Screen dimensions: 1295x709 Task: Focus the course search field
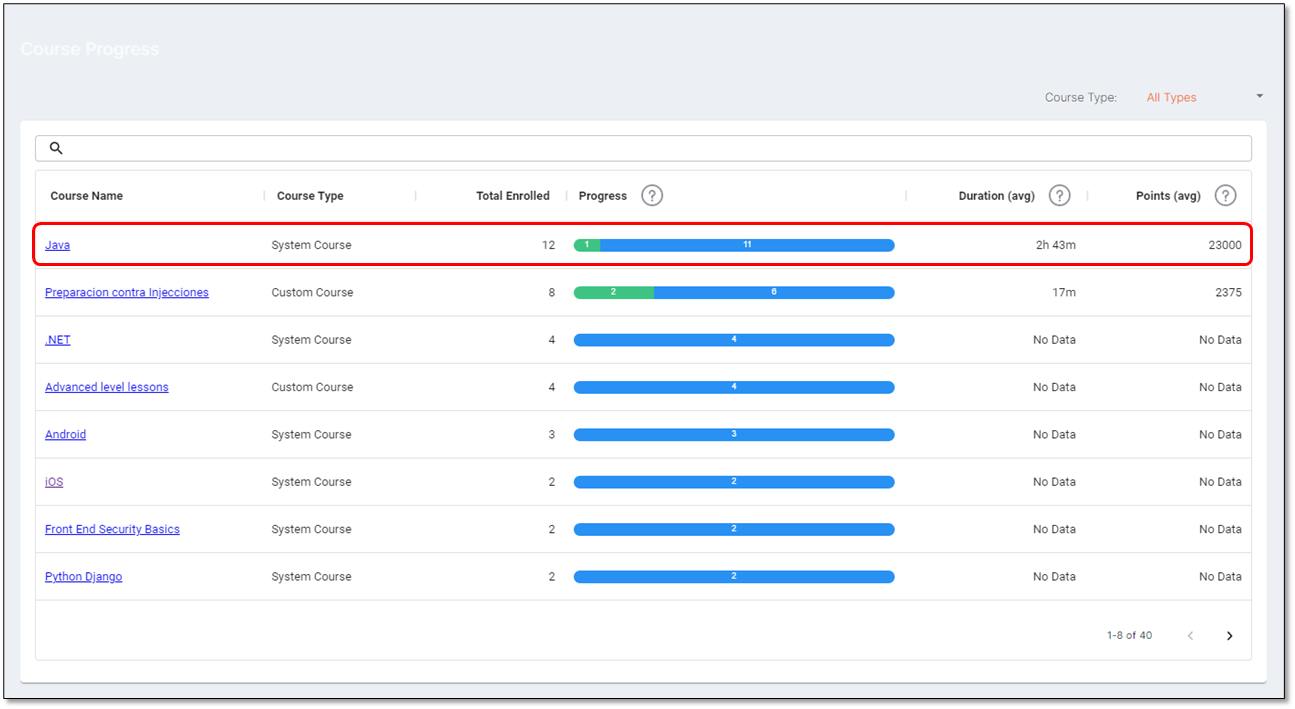[x=643, y=148]
